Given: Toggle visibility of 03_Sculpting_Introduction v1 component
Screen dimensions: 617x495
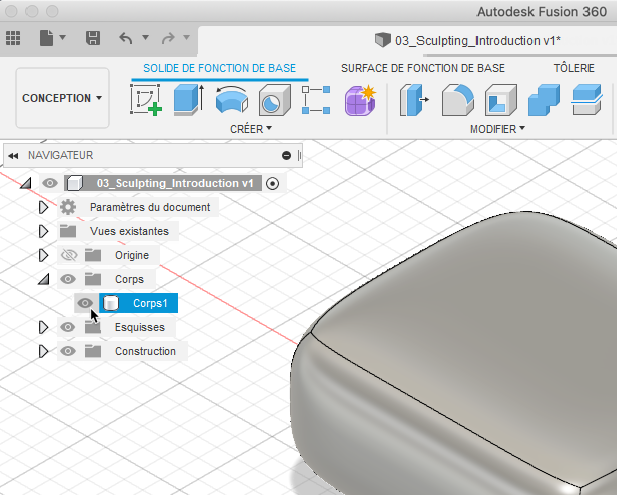Looking at the screenshot, I should pos(50,183).
